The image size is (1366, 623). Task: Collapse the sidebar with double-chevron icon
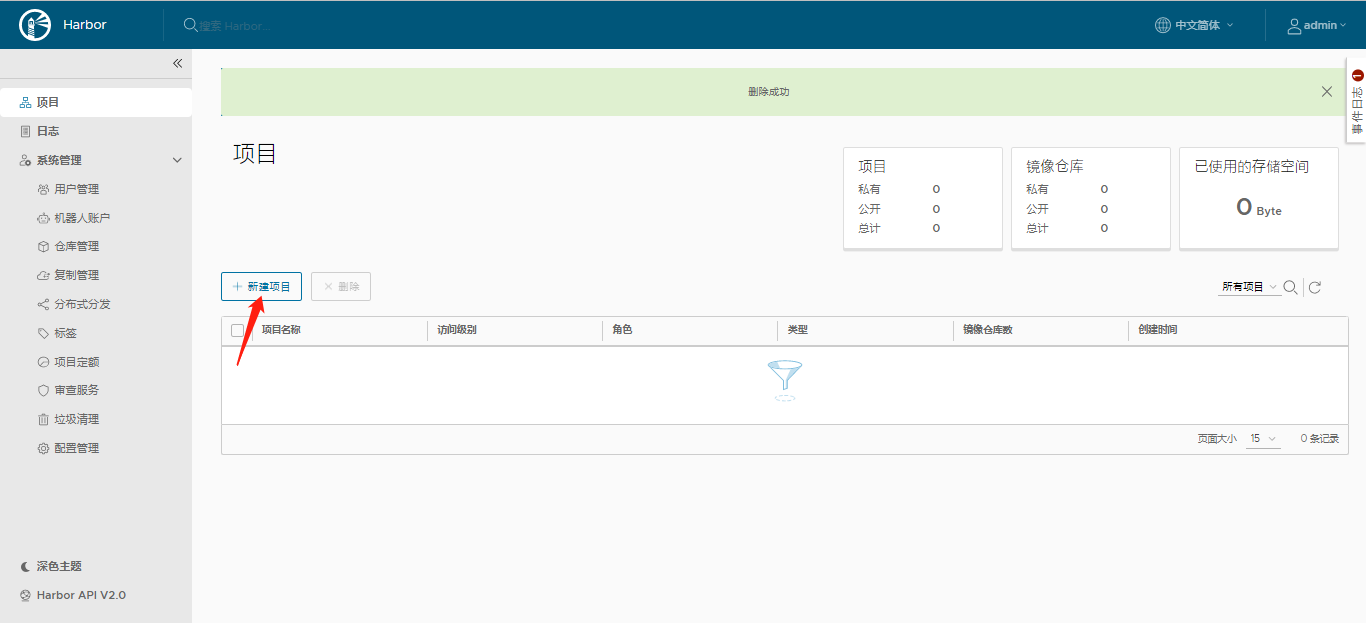click(x=177, y=63)
